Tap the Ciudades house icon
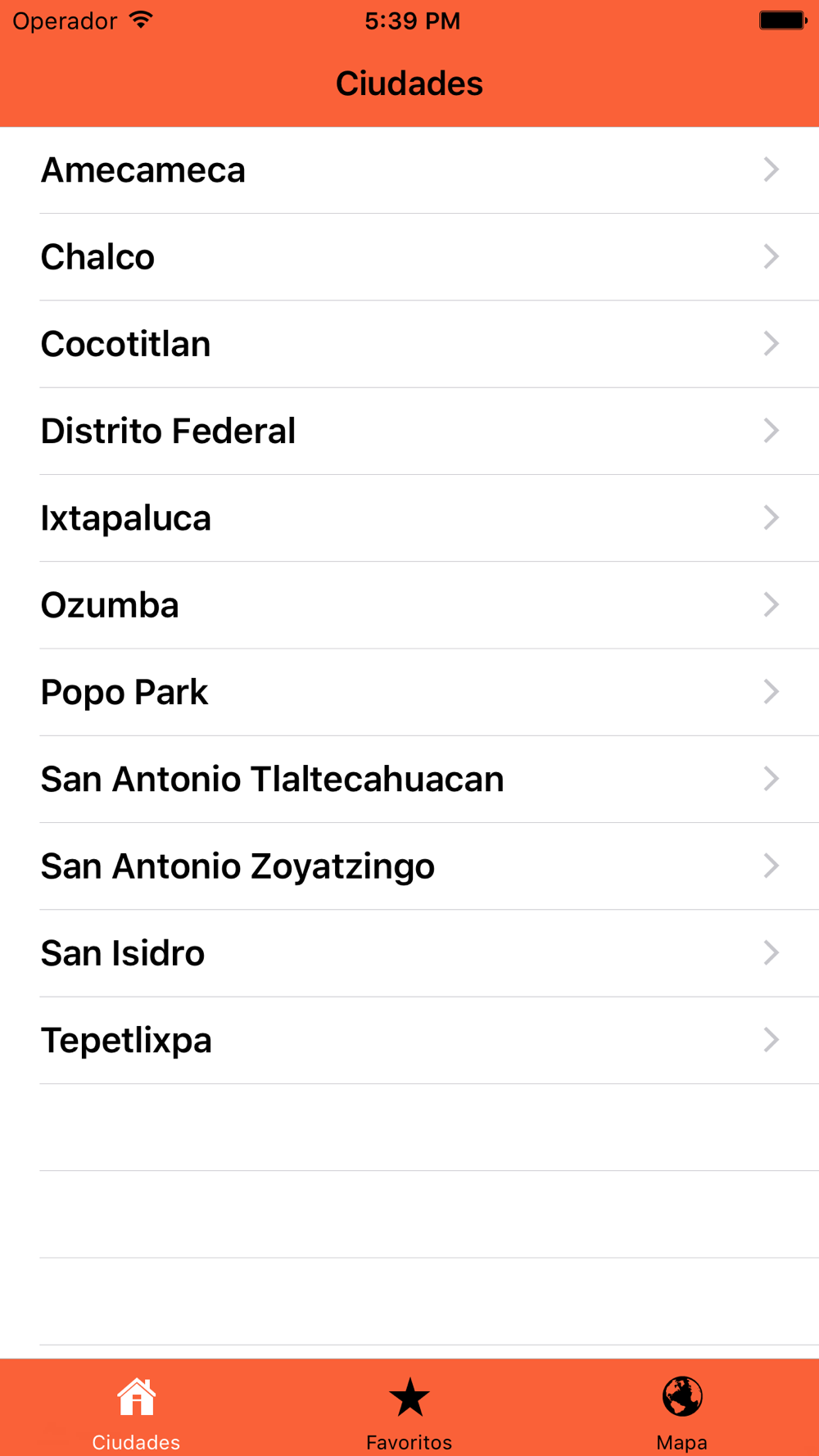This screenshot has height=1456, width=819. [136, 1396]
